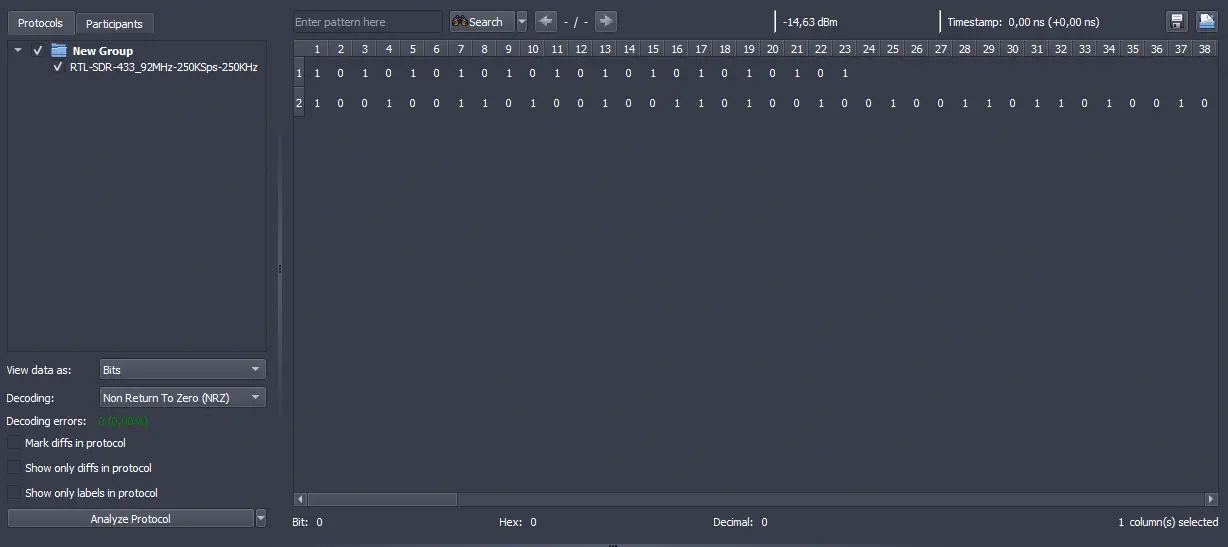Uncheck the RTL-SDR-433_92MHz protocol checkbox
This screenshot has height=547, width=1228.
58,67
